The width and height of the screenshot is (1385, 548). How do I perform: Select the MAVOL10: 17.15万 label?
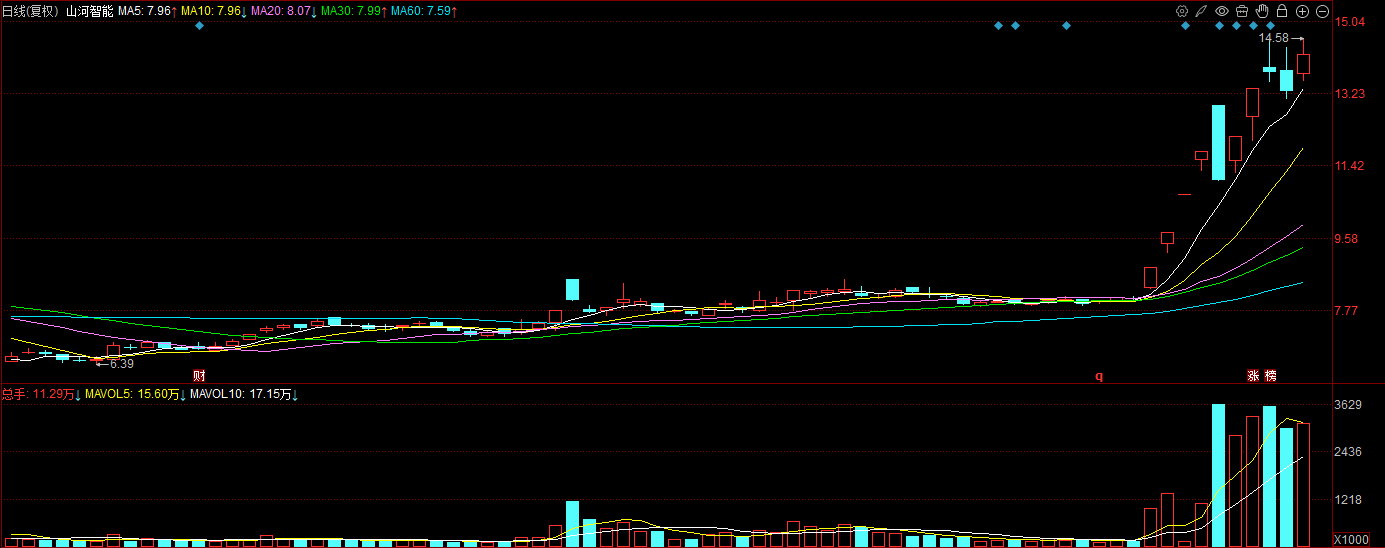(245, 395)
